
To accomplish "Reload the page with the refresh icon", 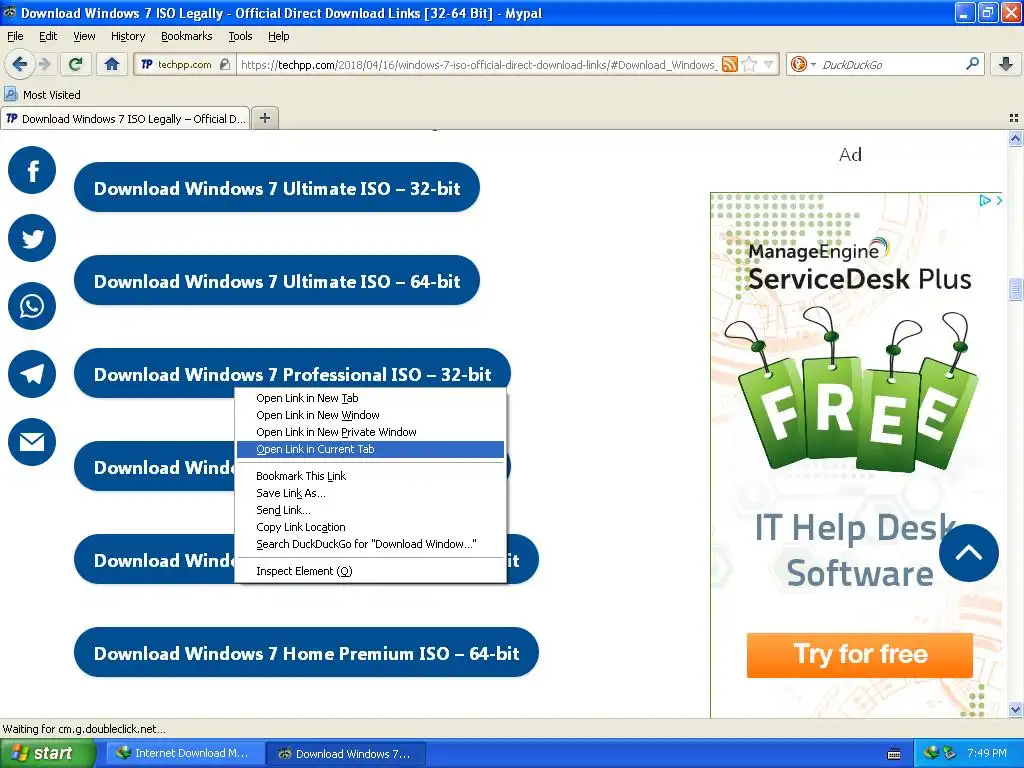I will [76, 64].
